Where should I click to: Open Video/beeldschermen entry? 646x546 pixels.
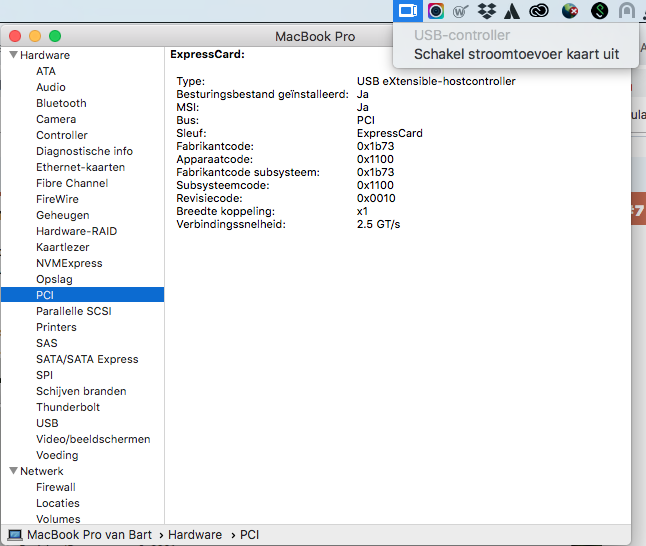coord(93,439)
